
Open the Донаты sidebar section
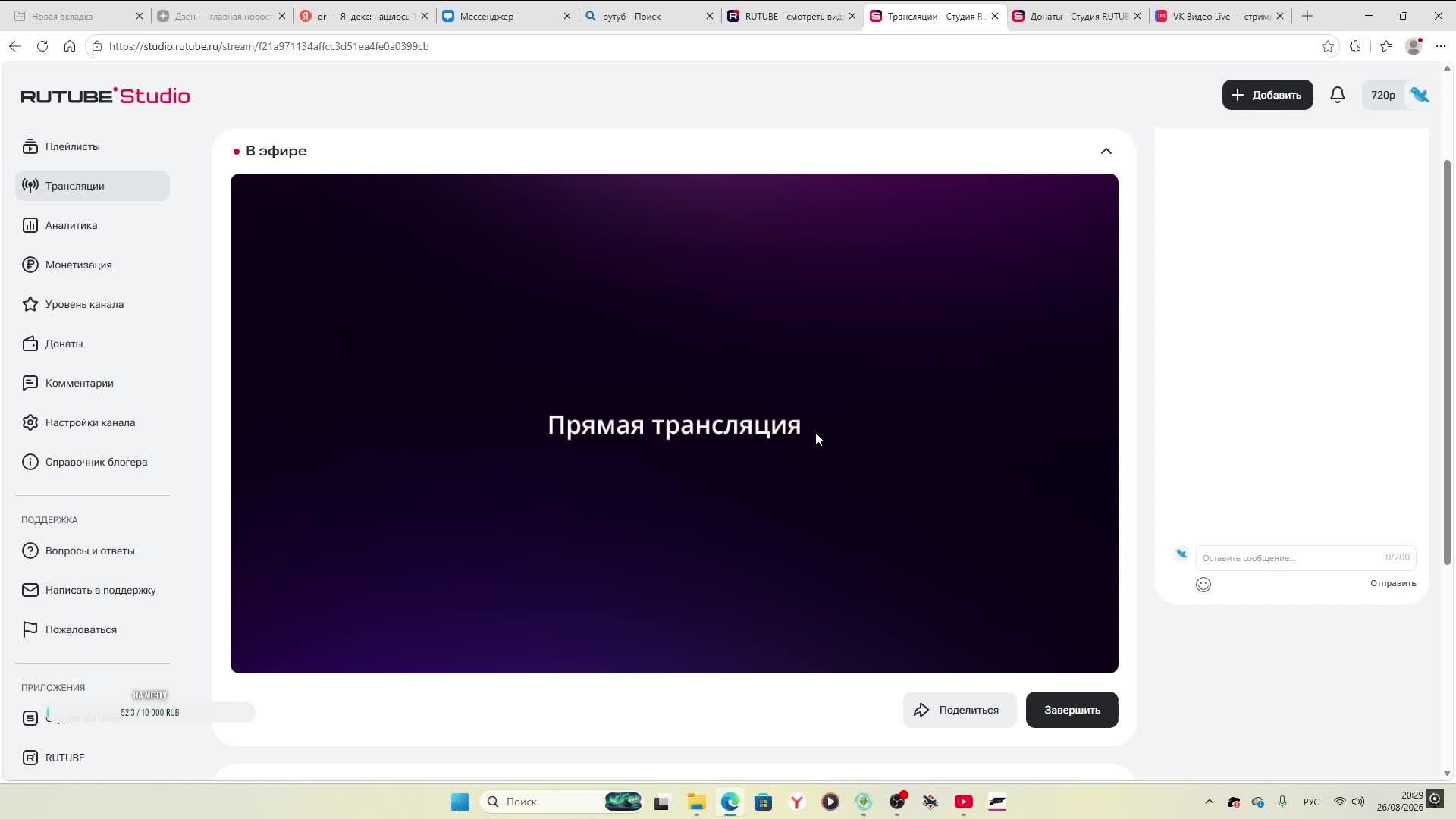[93, 344]
